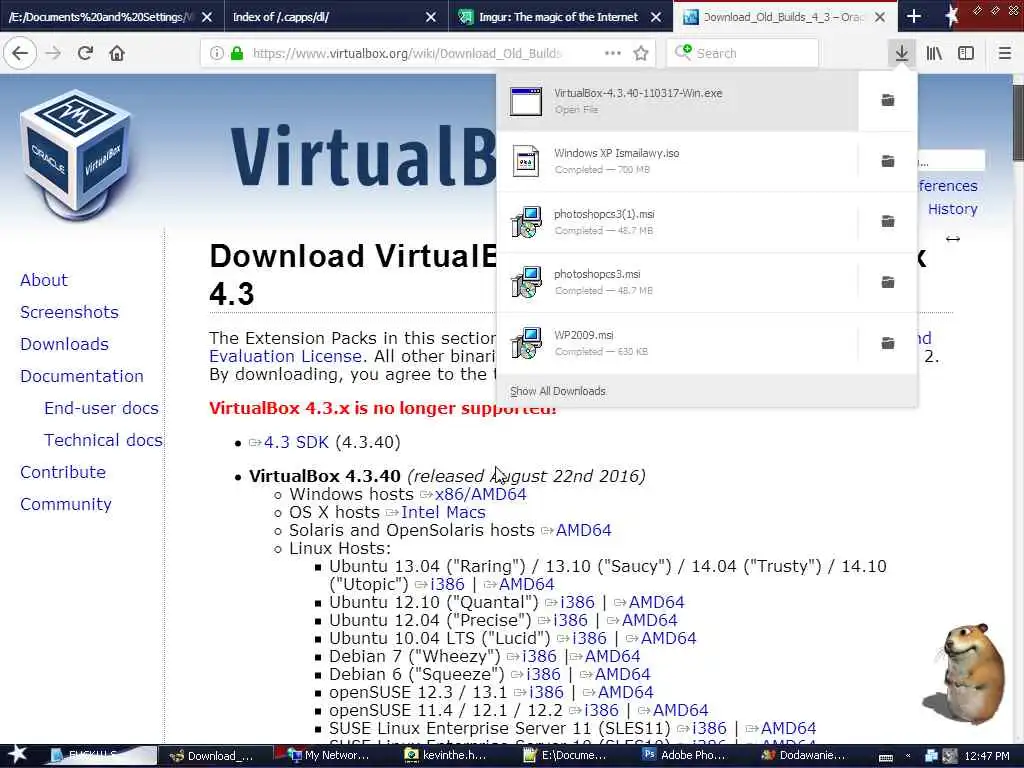
Task: Click the green padlock security icon
Action: tap(237, 54)
